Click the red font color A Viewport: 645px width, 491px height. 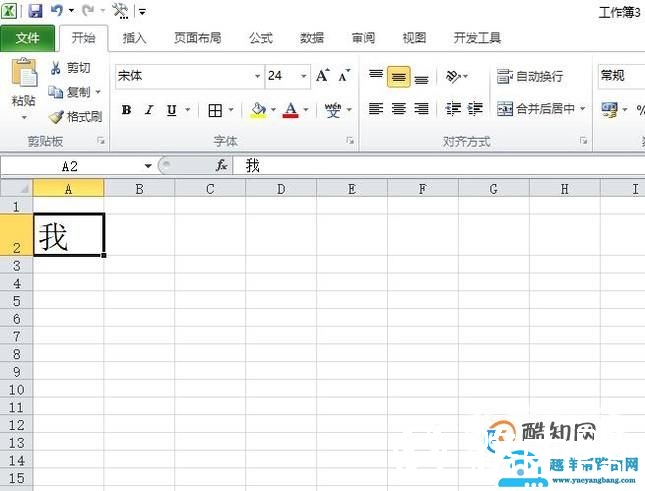pyautogui.click(x=291, y=110)
